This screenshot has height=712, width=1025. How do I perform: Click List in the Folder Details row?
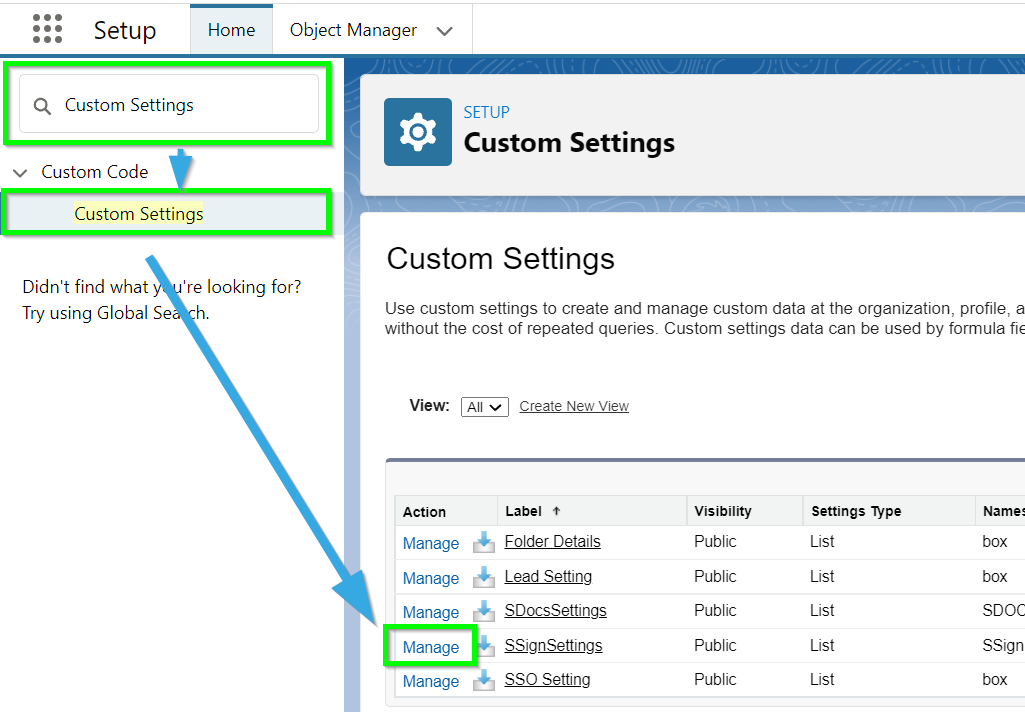822,541
